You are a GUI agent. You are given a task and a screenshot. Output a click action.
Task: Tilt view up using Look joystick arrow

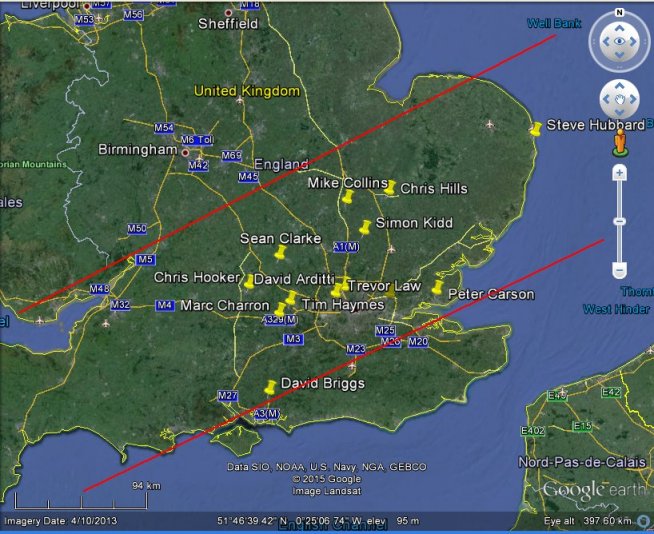click(x=619, y=25)
